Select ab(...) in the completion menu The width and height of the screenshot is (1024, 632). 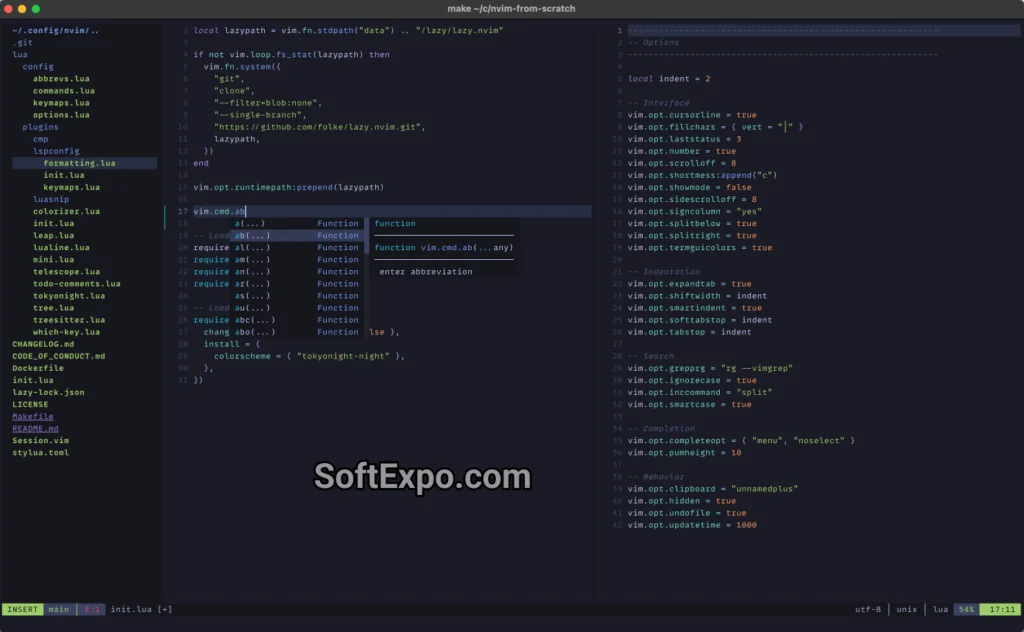(253, 235)
